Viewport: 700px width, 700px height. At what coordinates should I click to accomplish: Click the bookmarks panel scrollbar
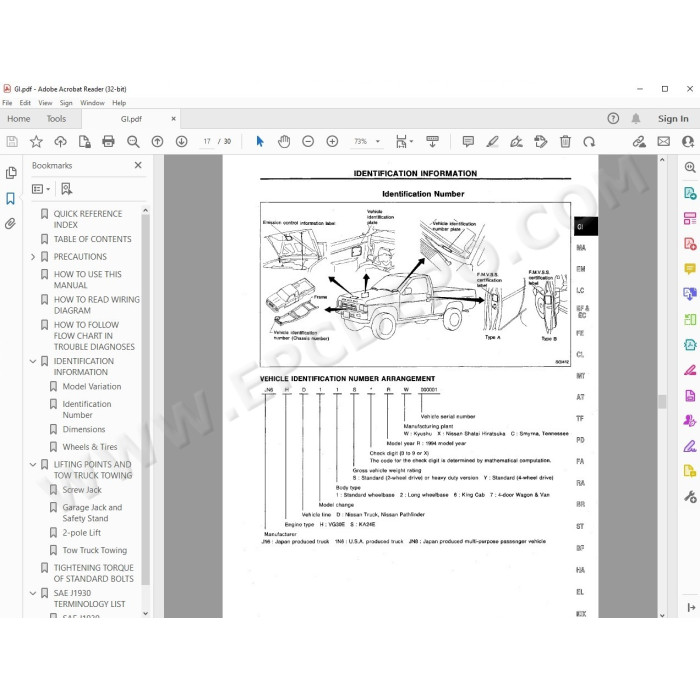pos(146,400)
